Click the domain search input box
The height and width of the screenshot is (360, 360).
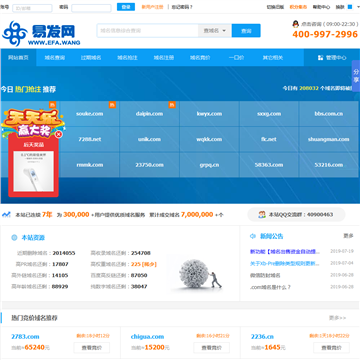point(148,31)
